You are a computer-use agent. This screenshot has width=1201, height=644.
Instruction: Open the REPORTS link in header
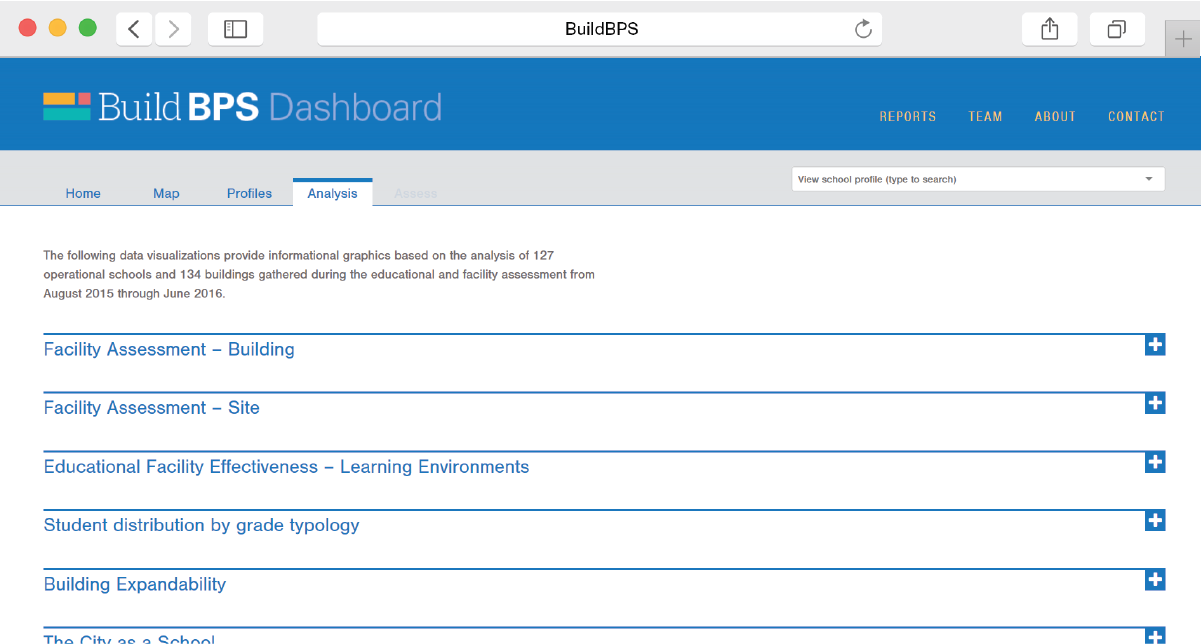pos(907,117)
